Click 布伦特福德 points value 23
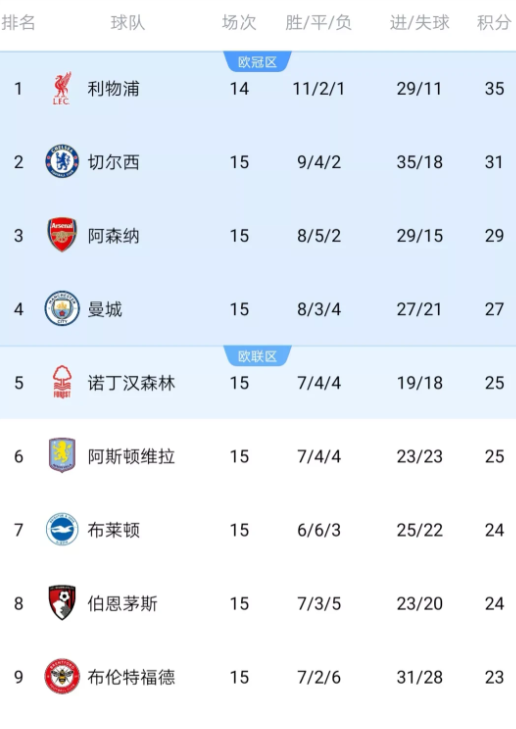 [x=494, y=677]
